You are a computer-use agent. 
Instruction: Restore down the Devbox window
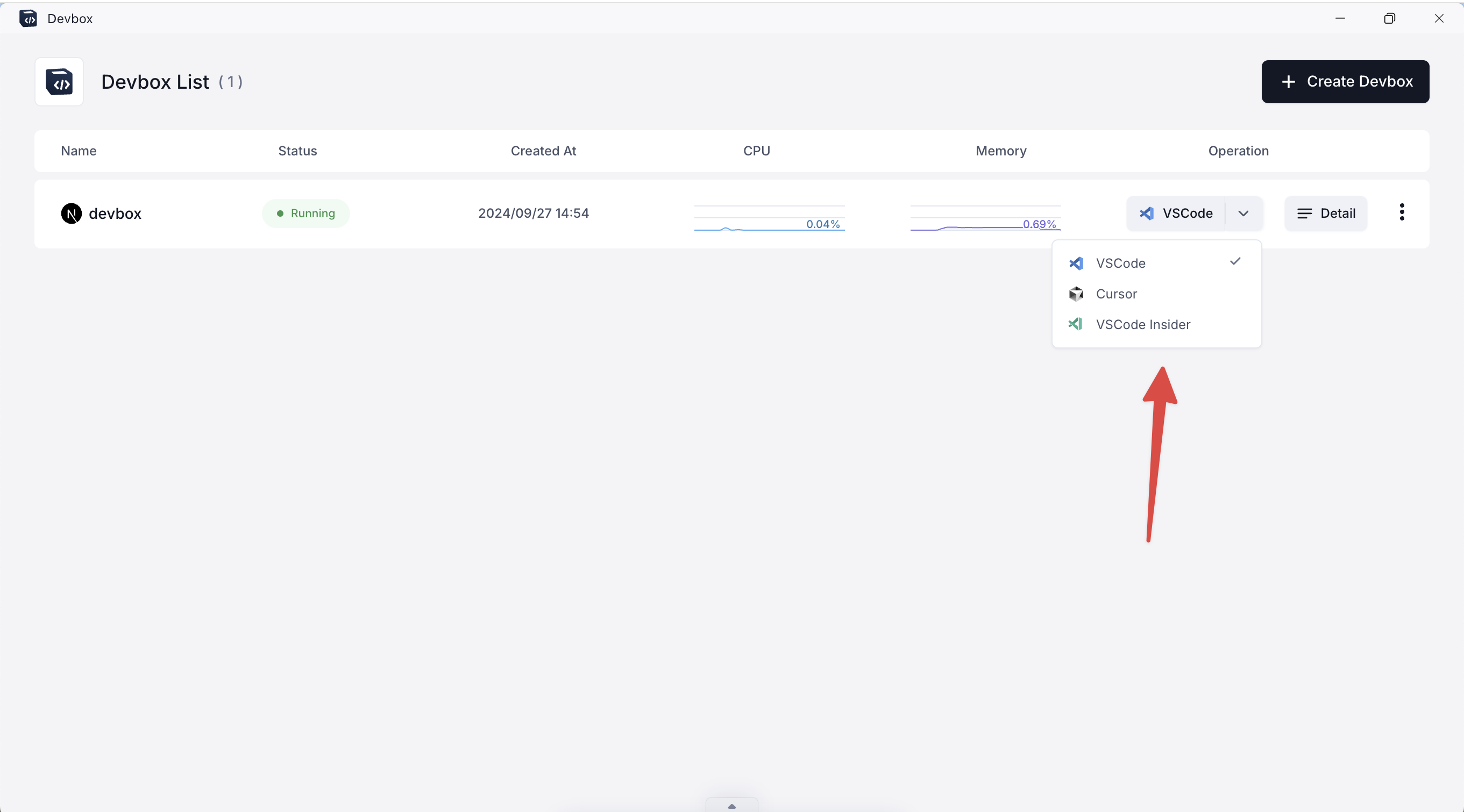1389,19
